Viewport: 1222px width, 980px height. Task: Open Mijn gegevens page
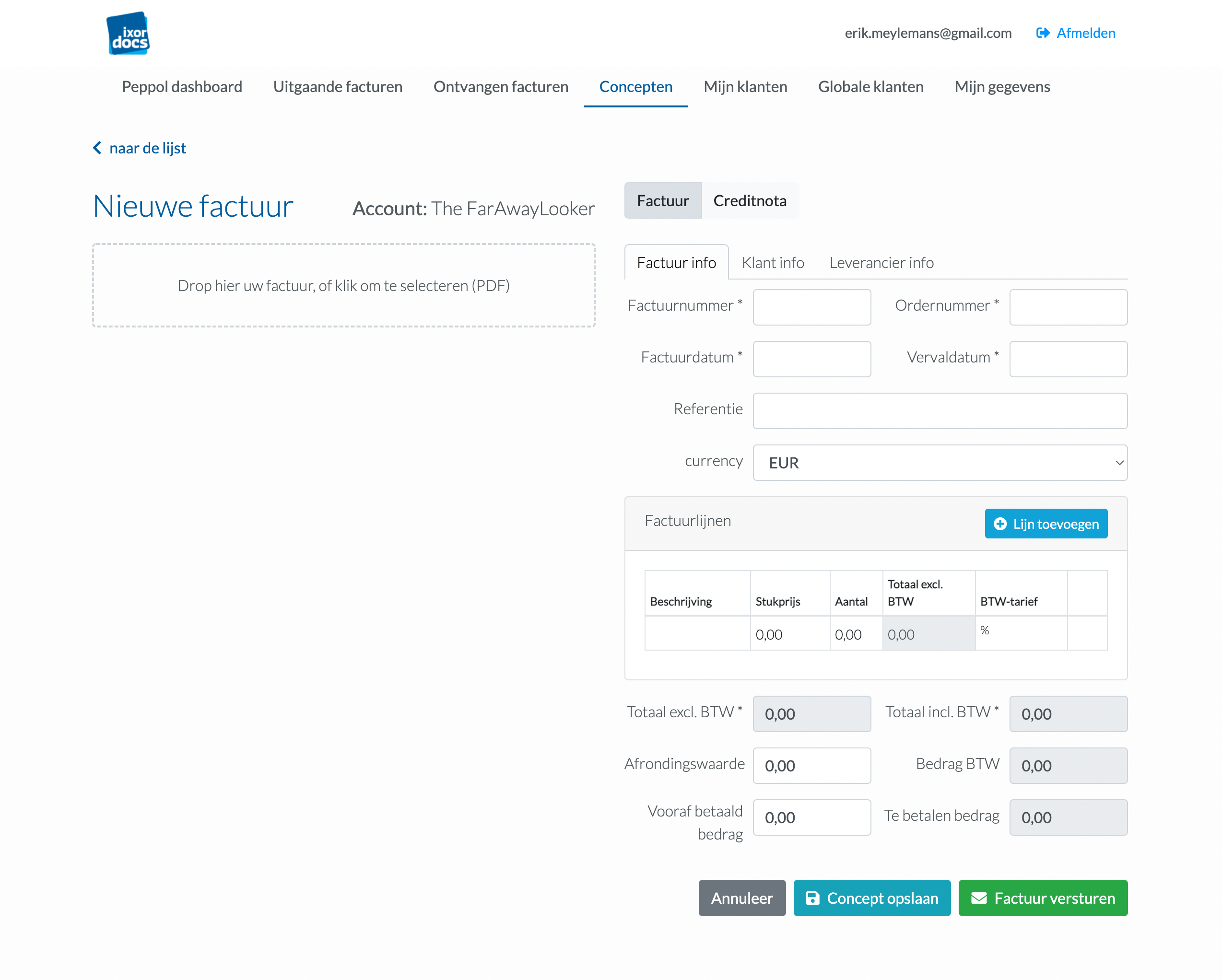pyautogui.click(x=1002, y=87)
